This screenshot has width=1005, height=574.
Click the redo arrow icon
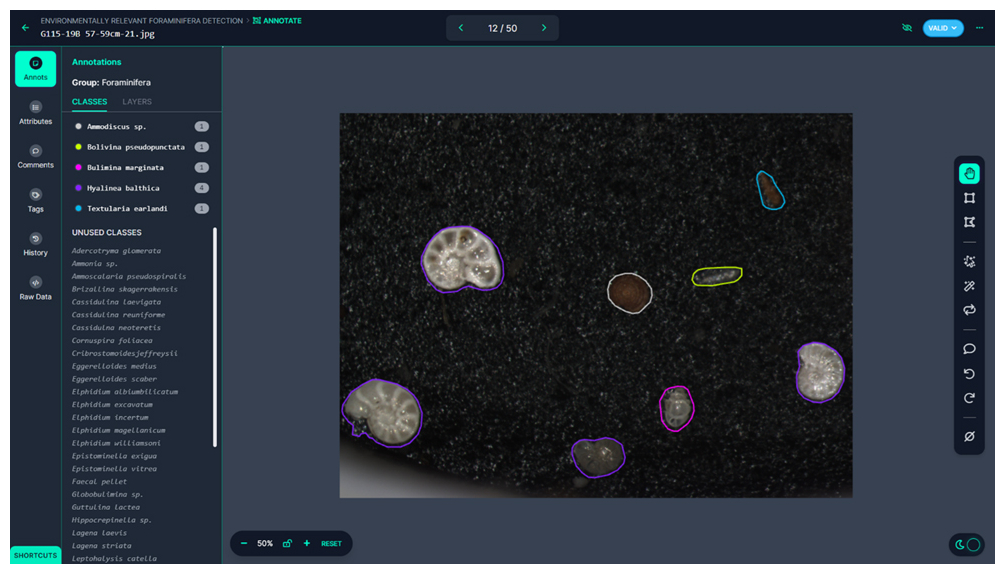[x=968, y=398]
